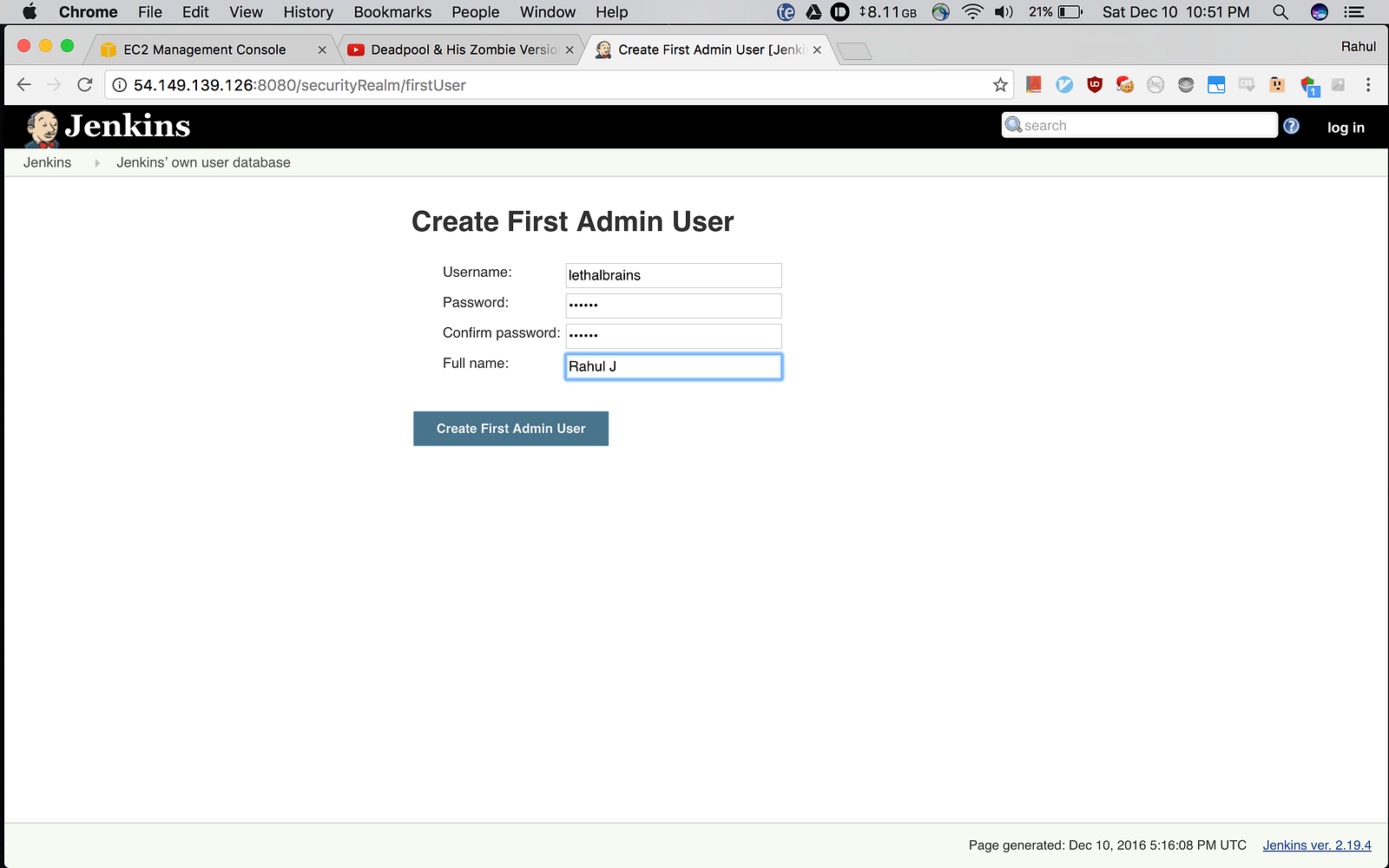
Task: Open the People menu
Action: [x=476, y=12]
